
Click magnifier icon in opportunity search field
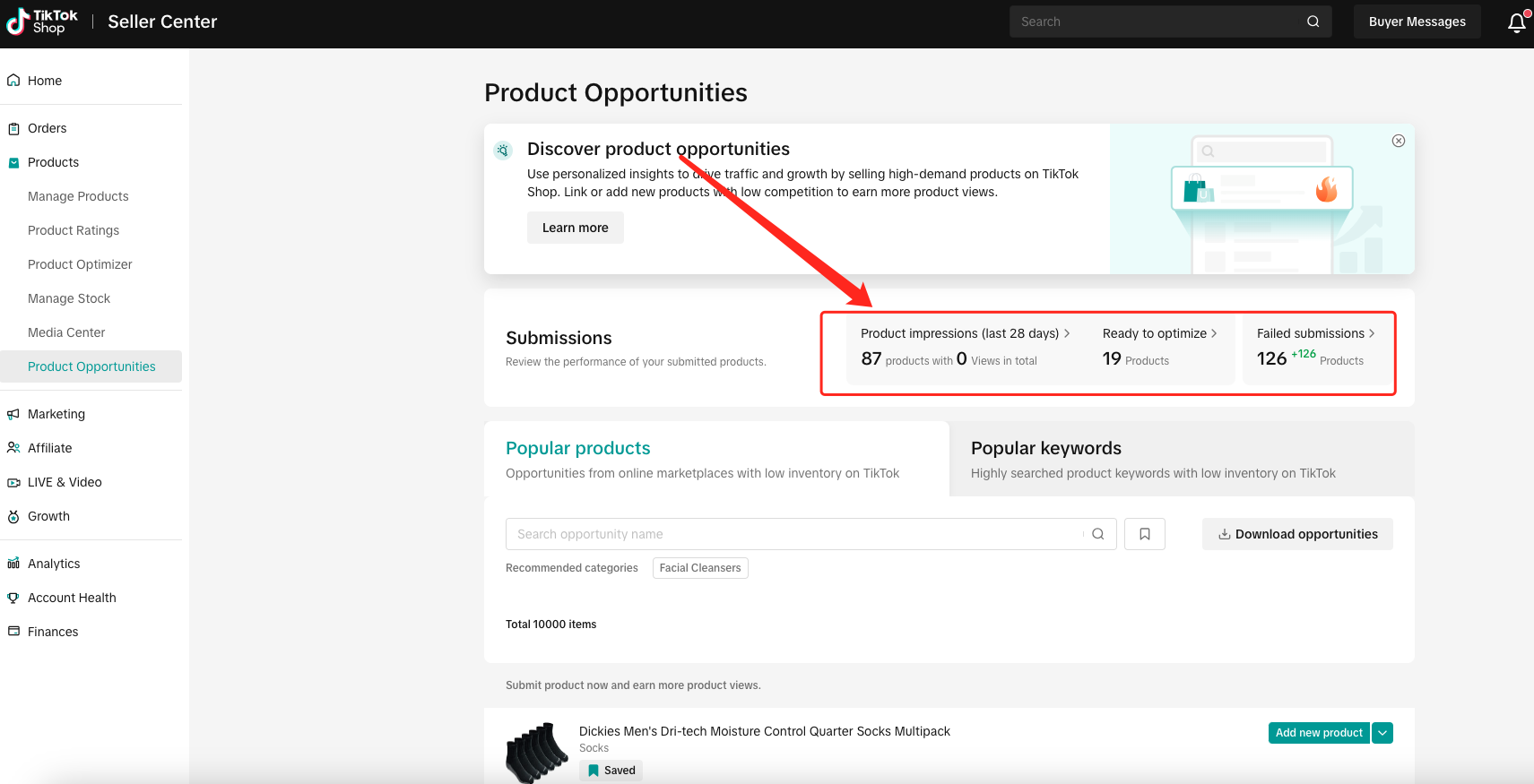[1097, 534]
